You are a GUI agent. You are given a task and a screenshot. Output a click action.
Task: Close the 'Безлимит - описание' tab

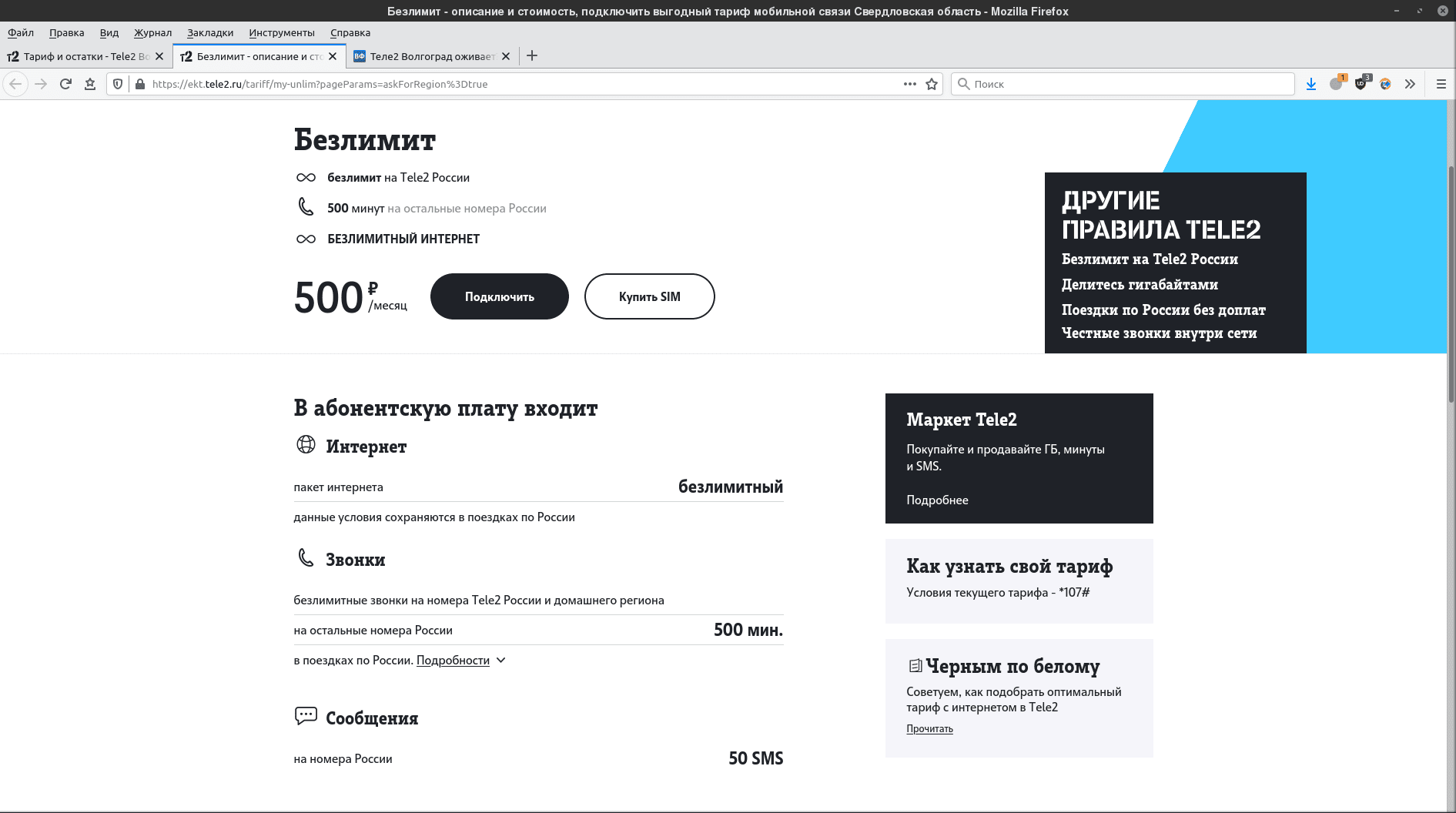point(333,56)
